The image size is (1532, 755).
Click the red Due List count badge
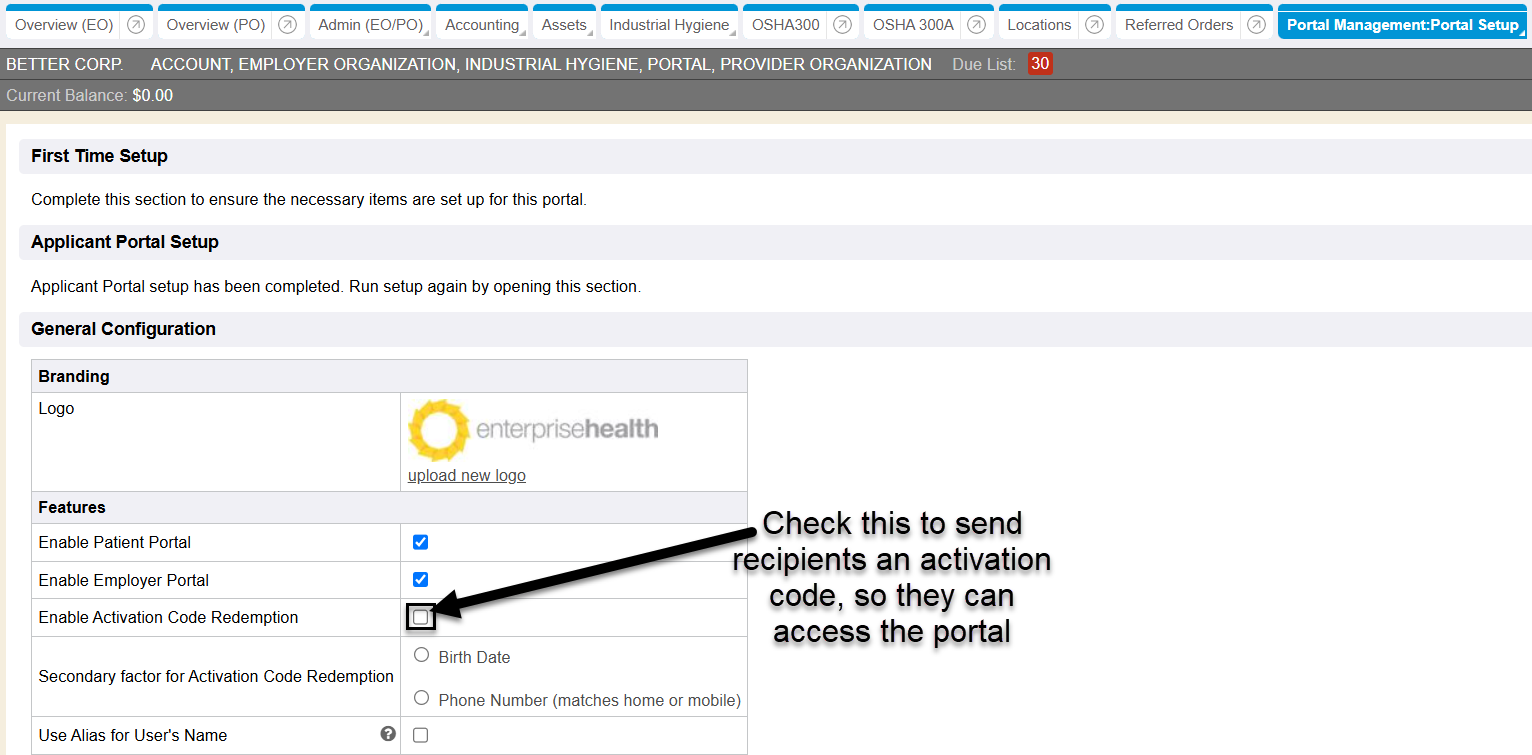click(1040, 64)
